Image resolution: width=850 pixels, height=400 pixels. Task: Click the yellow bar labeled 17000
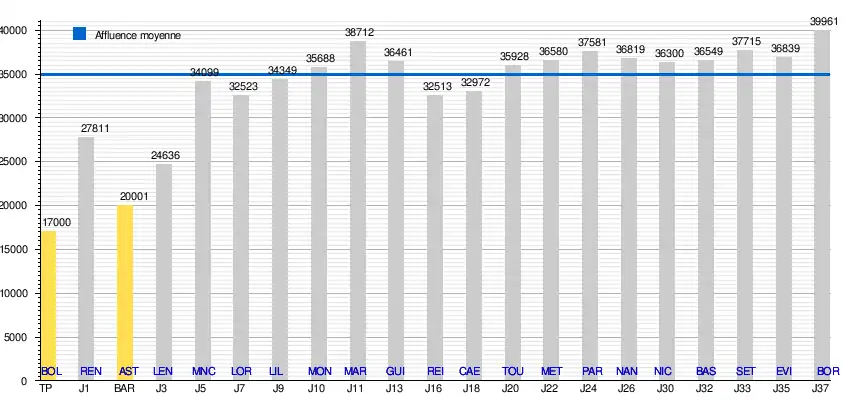[x=48, y=300]
